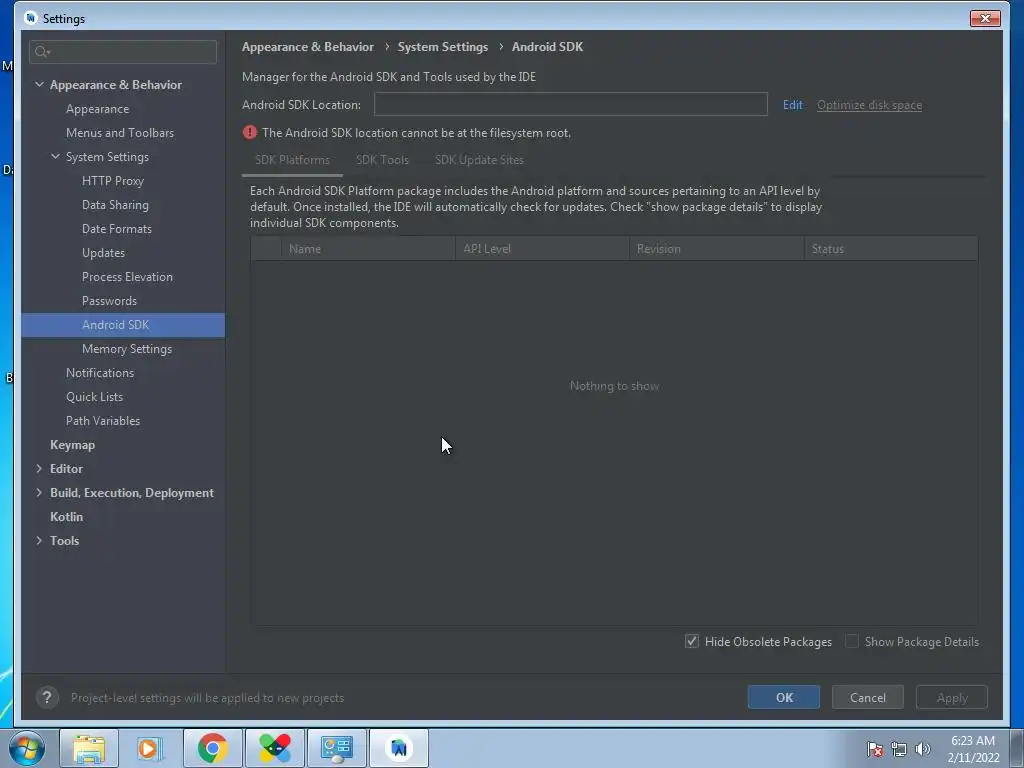This screenshot has width=1024, height=768.
Task: Click the Name column header
Action: [x=368, y=249]
